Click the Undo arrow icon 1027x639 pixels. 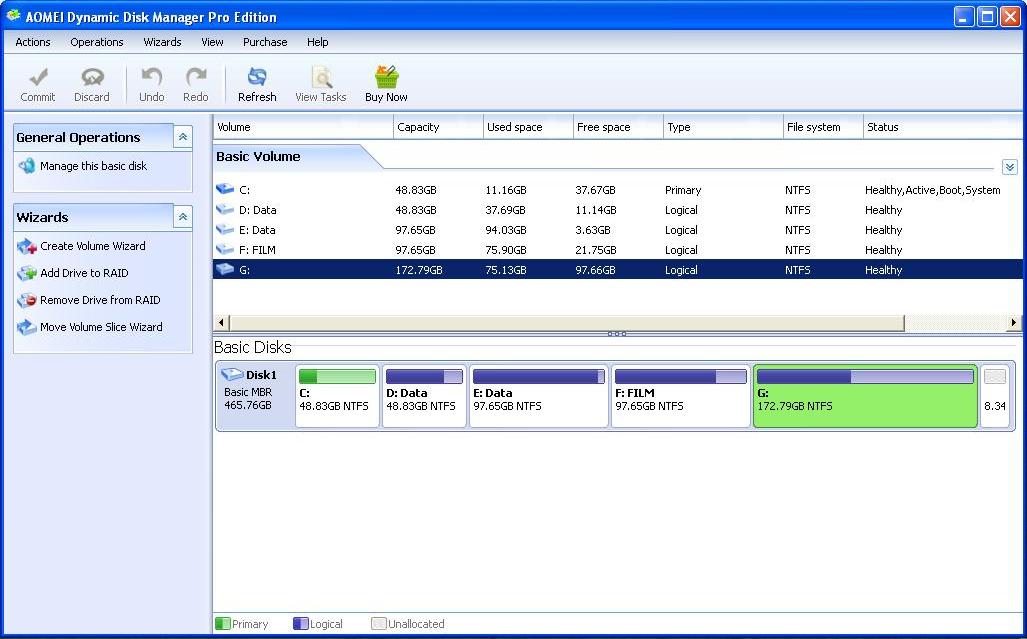[151, 77]
